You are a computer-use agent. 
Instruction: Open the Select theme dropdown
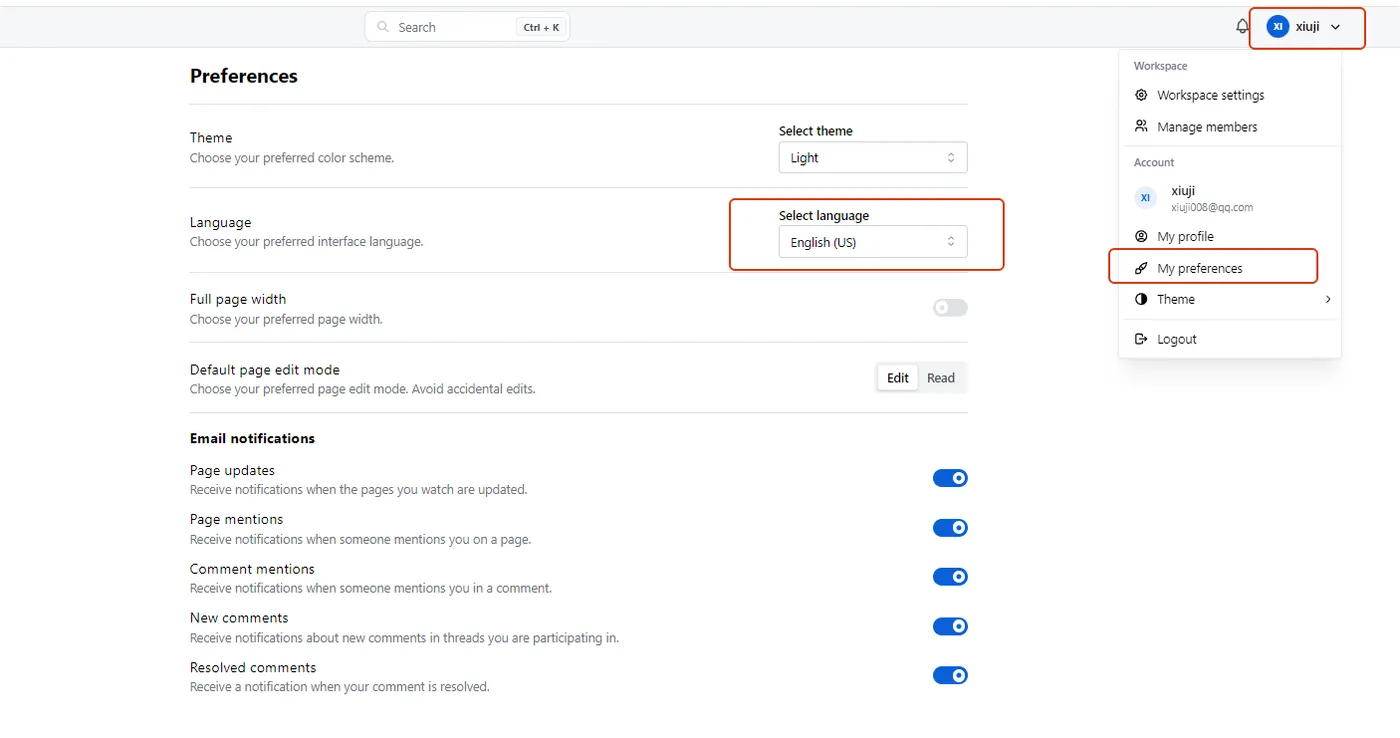[872, 158]
